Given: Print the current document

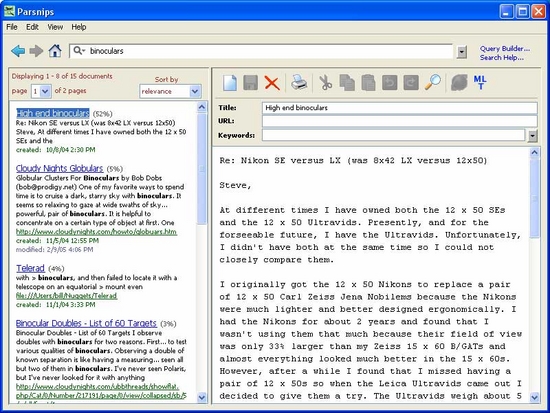Looking at the screenshot, I should click(x=299, y=83).
